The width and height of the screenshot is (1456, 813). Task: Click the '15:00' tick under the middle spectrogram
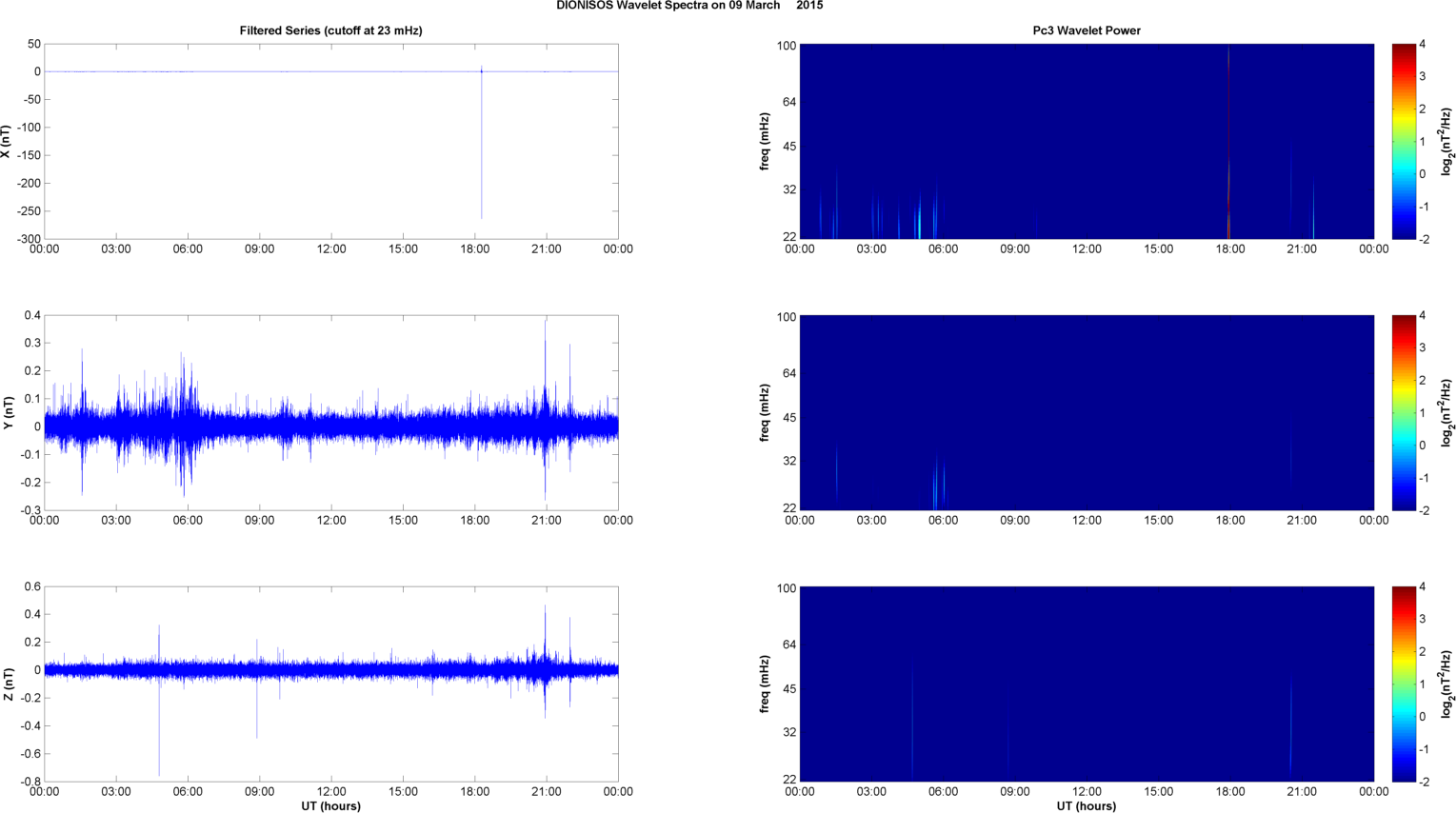[x=1158, y=521]
